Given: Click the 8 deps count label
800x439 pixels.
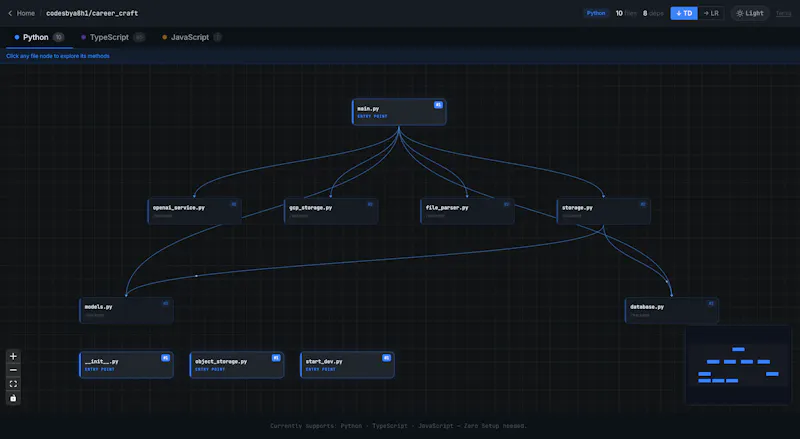Looking at the screenshot, I should click(653, 13).
